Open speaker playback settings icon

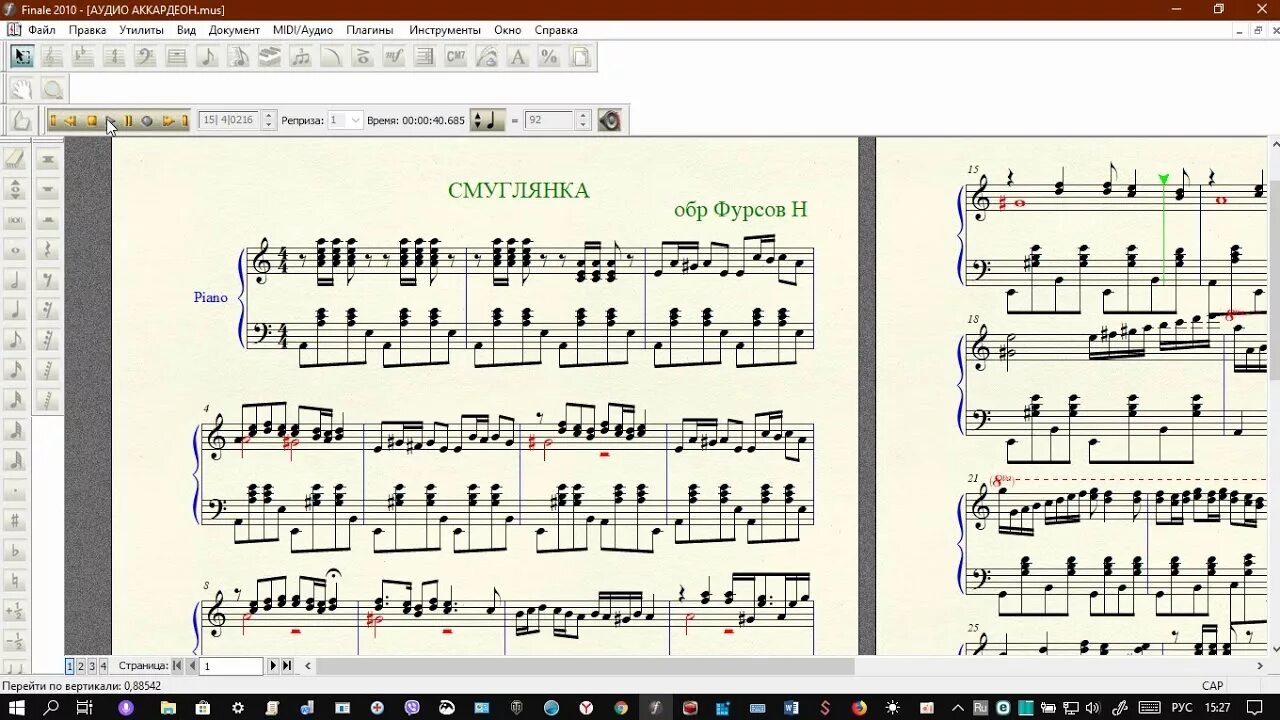pos(609,120)
